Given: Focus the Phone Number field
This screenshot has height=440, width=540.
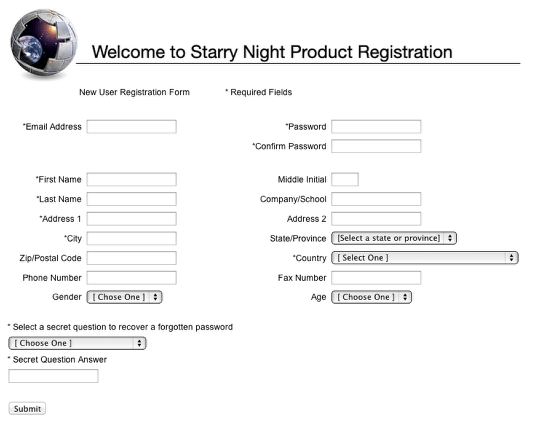Looking at the screenshot, I should point(132,278).
